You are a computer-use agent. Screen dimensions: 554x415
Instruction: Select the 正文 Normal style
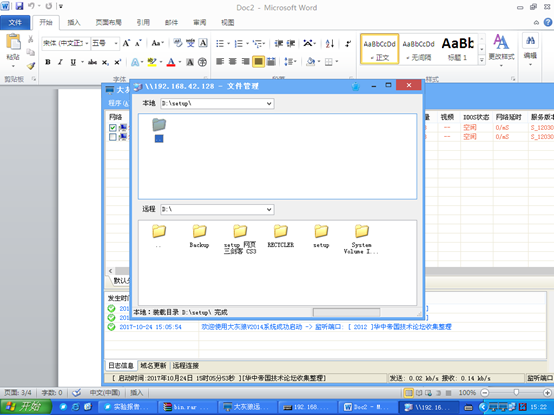pyautogui.click(x=379, y=49)
